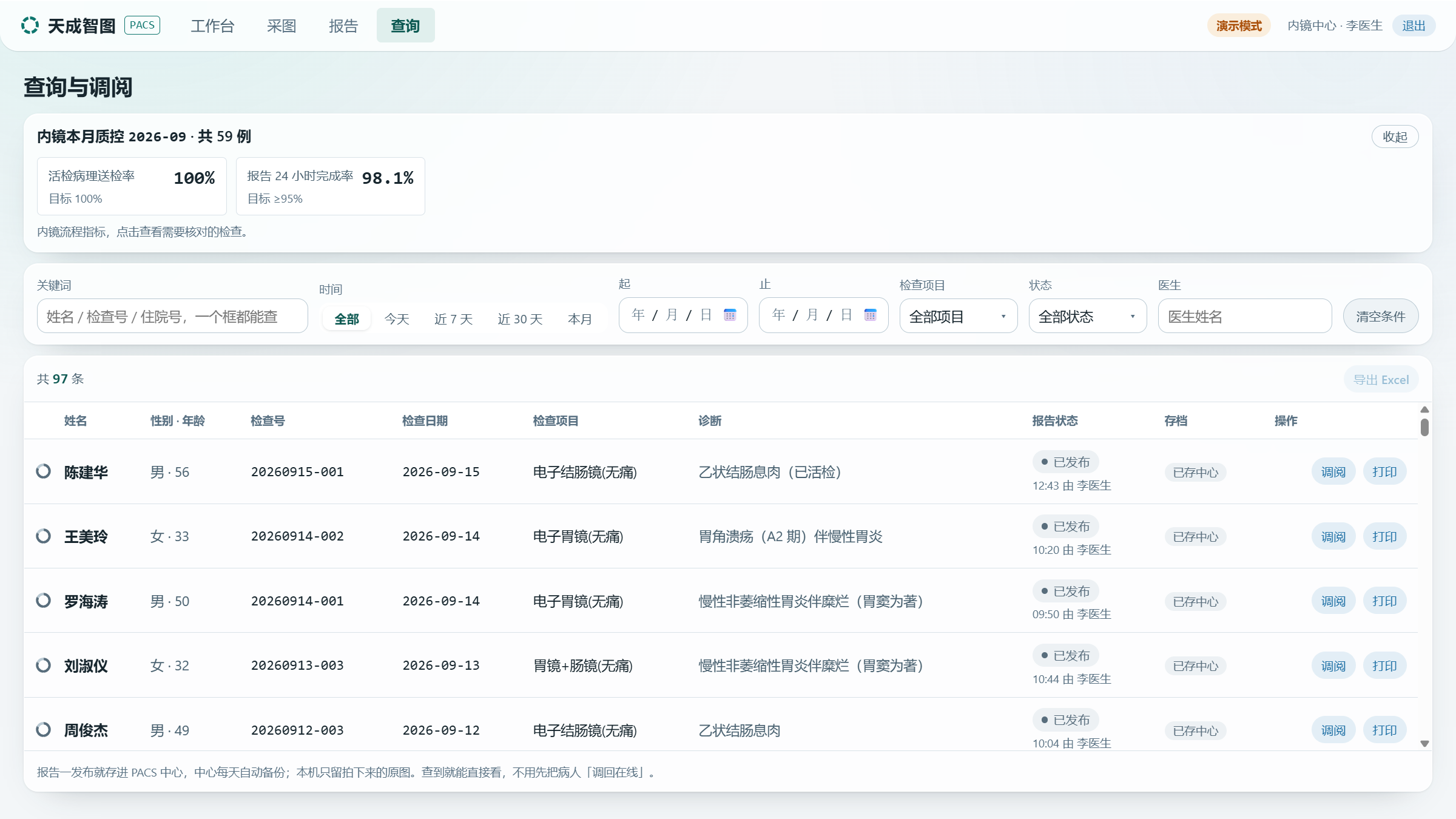The width and height of the screenshot is (1456, 819).
Task: Click the 检查日期 column header
Action: pos(425,420)
